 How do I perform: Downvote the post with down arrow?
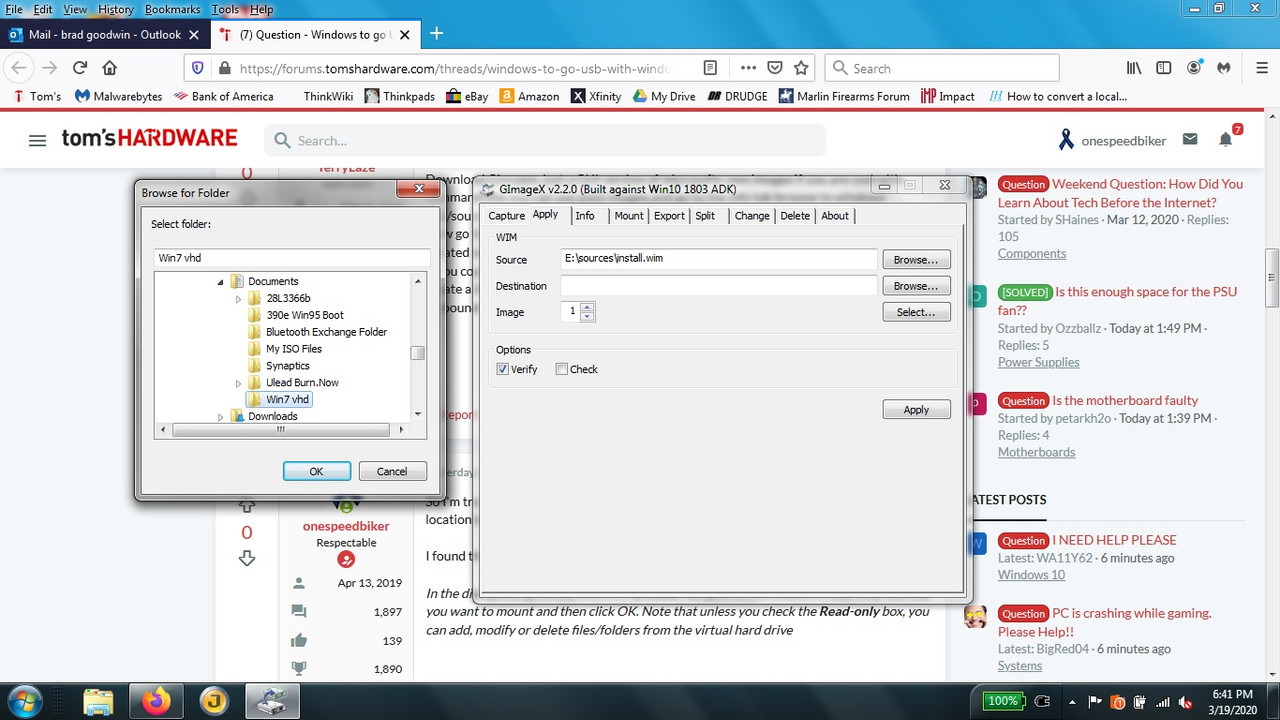[247, 559]
